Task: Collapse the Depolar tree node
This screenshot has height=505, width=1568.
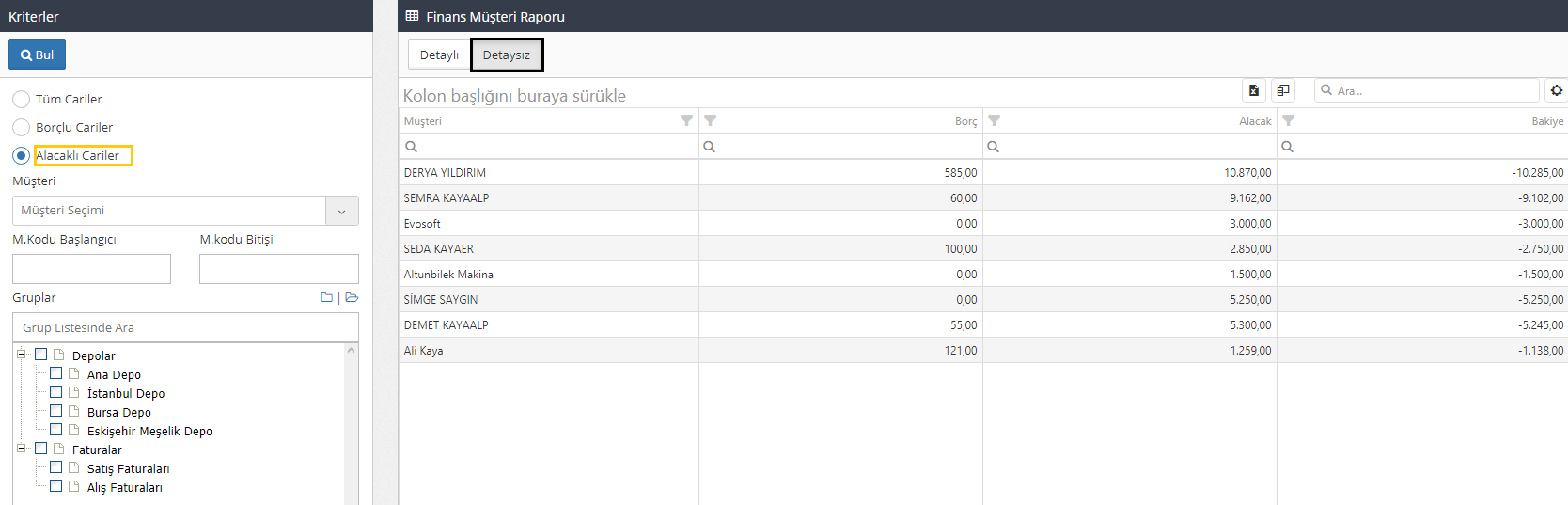Action: (21, 355)
